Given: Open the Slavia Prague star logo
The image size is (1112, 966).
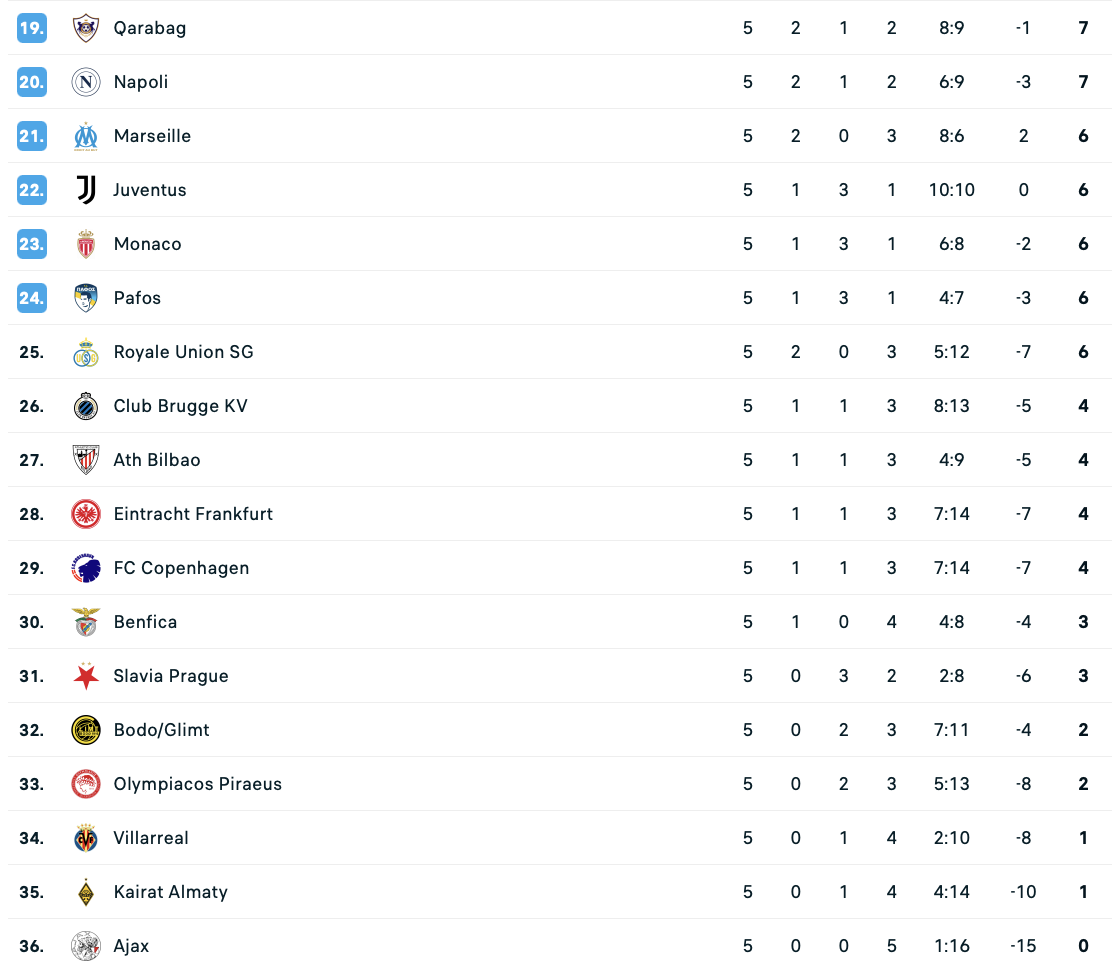Looking at the screenshot, I should (x=86, y=676).
